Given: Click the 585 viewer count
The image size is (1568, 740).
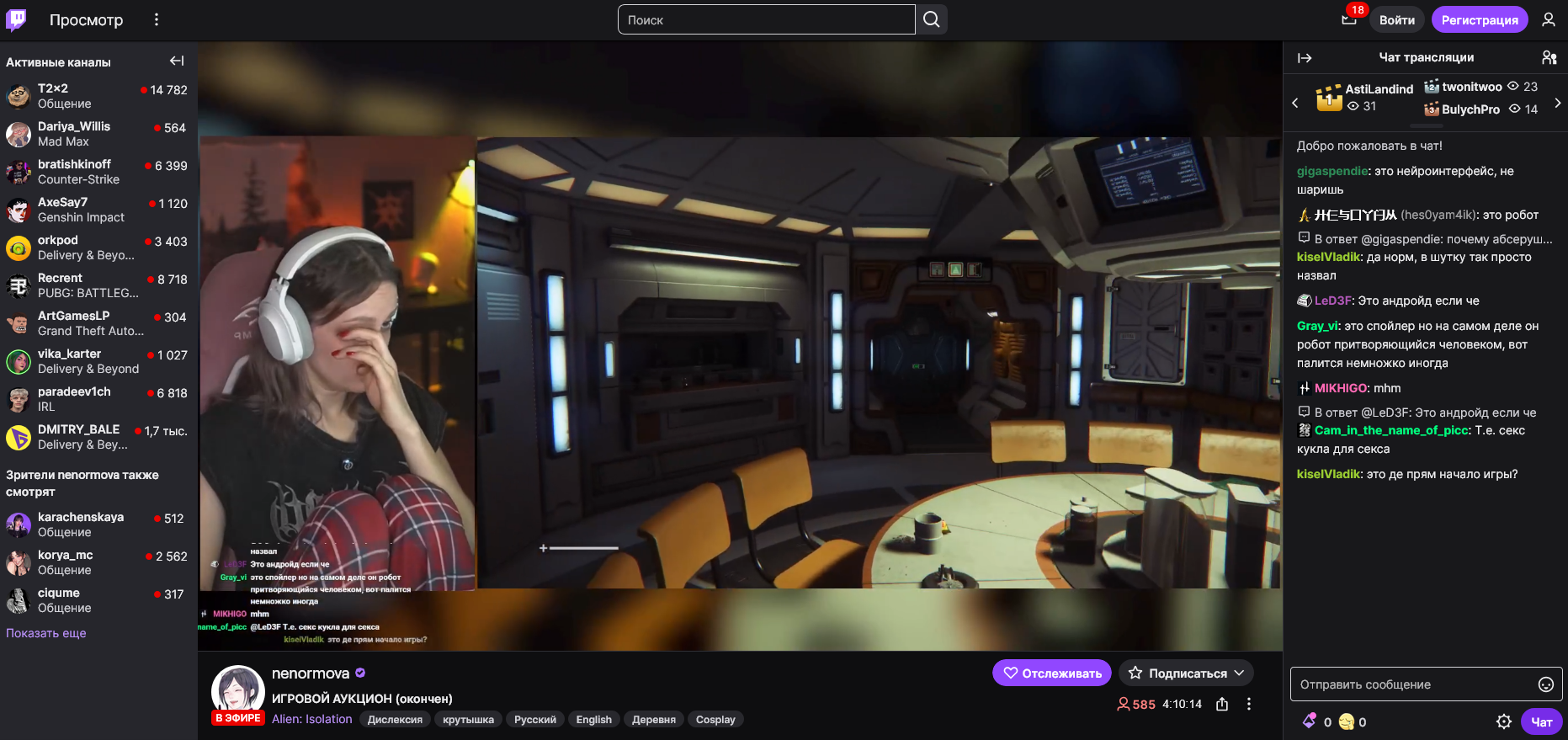Looking at the screenshot, I should tap(1136, 704).
